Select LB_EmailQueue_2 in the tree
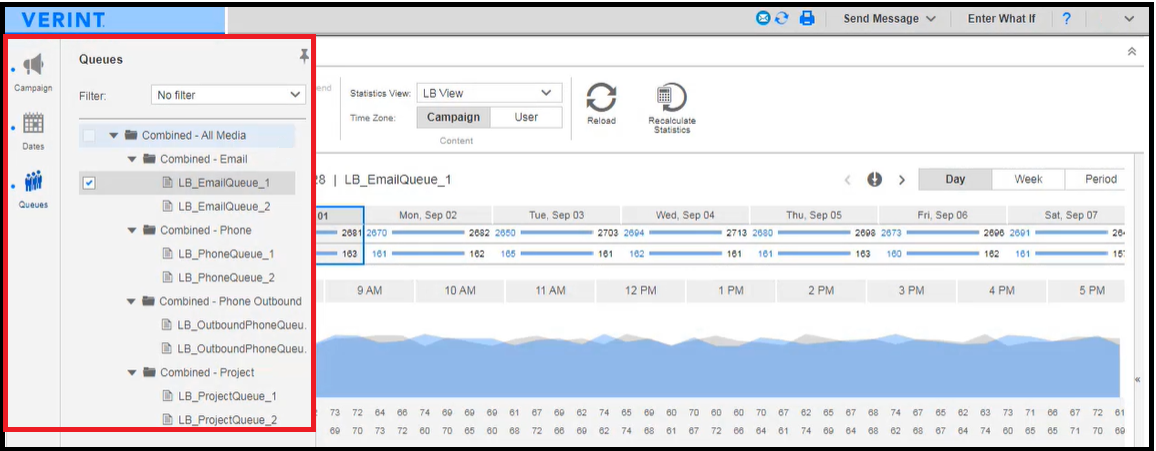 [x=224, y=206]
